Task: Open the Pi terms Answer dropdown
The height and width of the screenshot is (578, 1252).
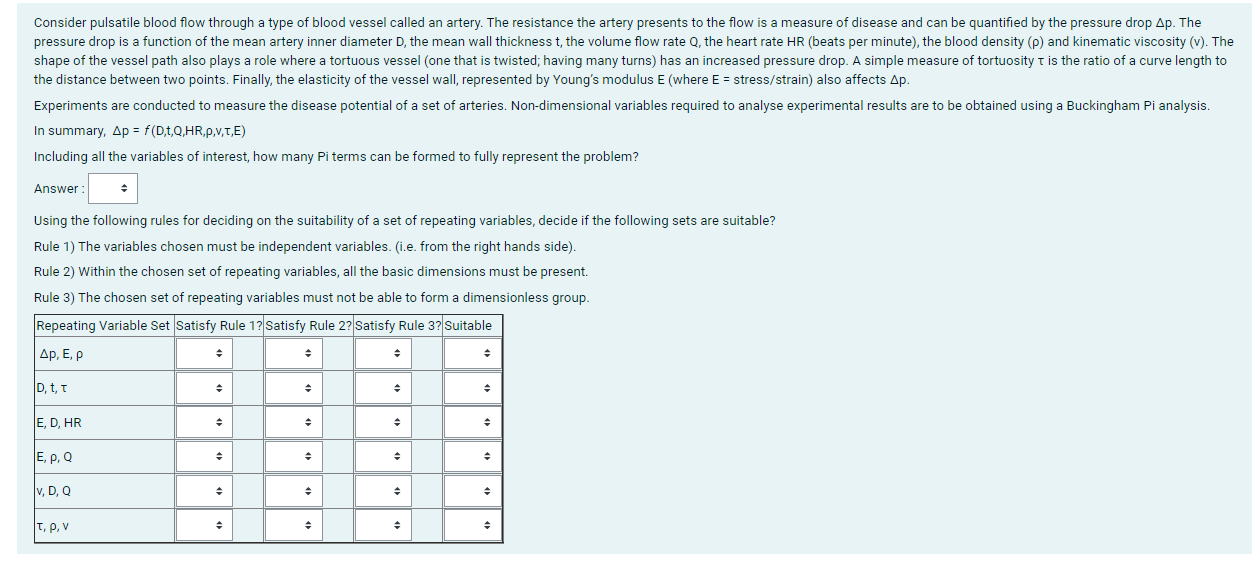Action: click(113, 188)
